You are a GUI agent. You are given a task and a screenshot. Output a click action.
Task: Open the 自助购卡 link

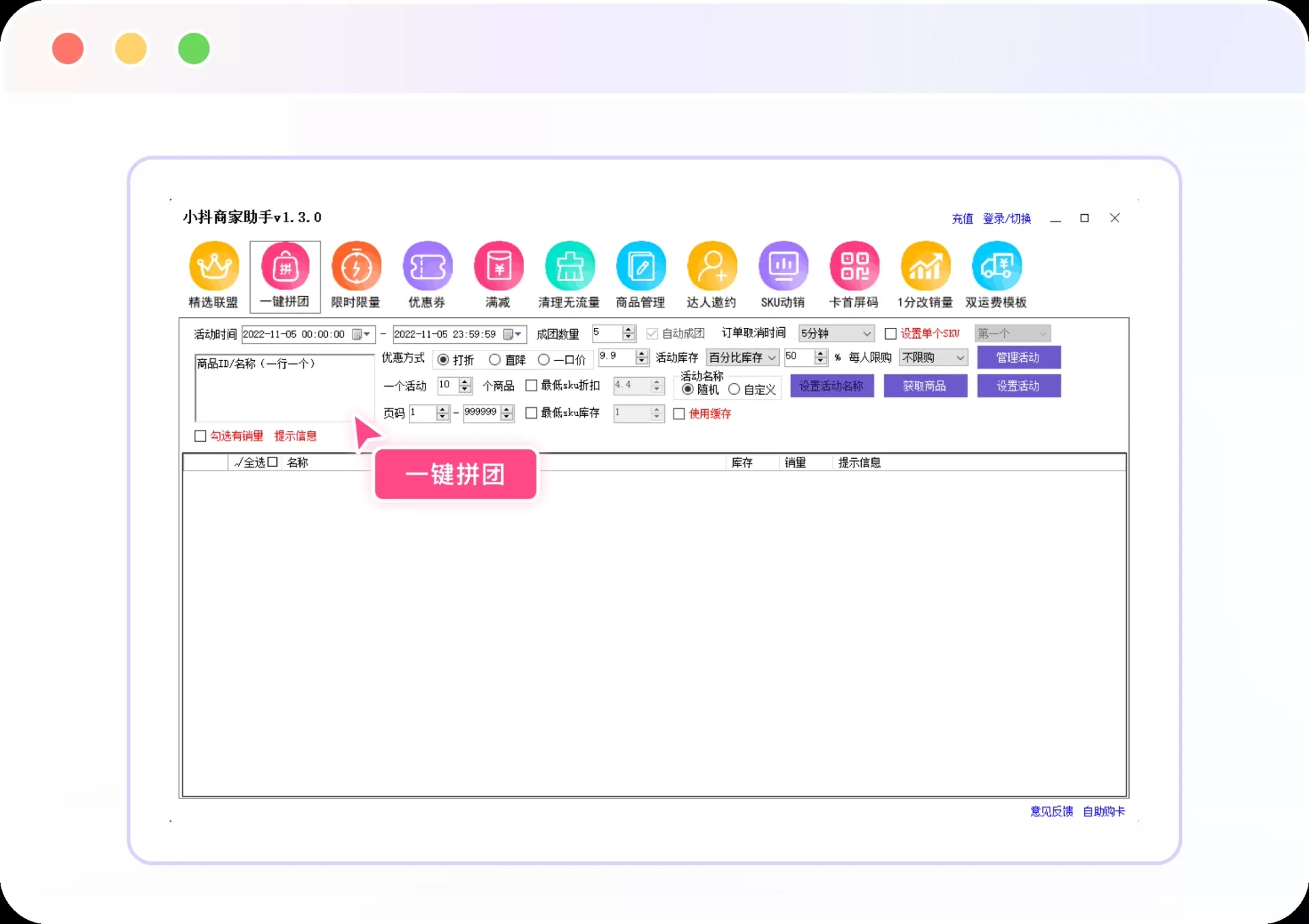[1104, 811]
